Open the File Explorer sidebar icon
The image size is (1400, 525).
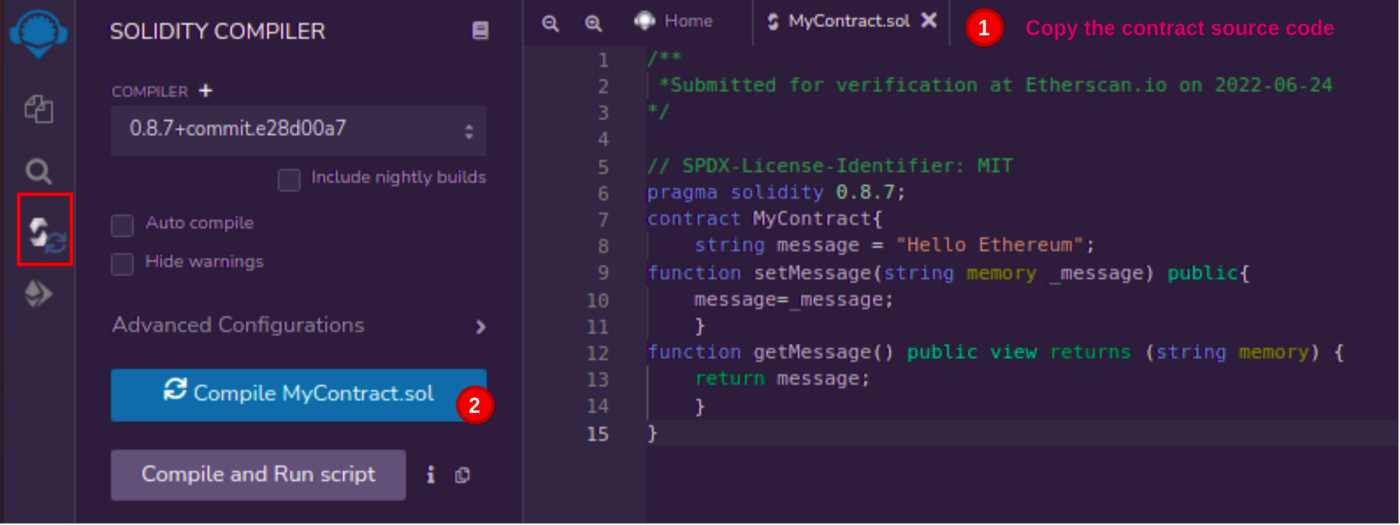pyautogui.click(x=38, y=108)
